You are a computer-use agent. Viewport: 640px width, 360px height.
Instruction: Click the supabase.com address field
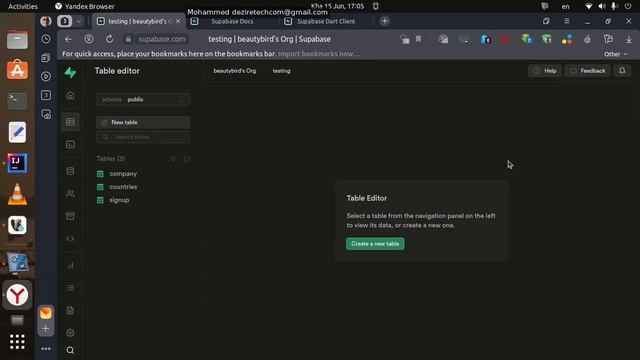coord(162,39)
